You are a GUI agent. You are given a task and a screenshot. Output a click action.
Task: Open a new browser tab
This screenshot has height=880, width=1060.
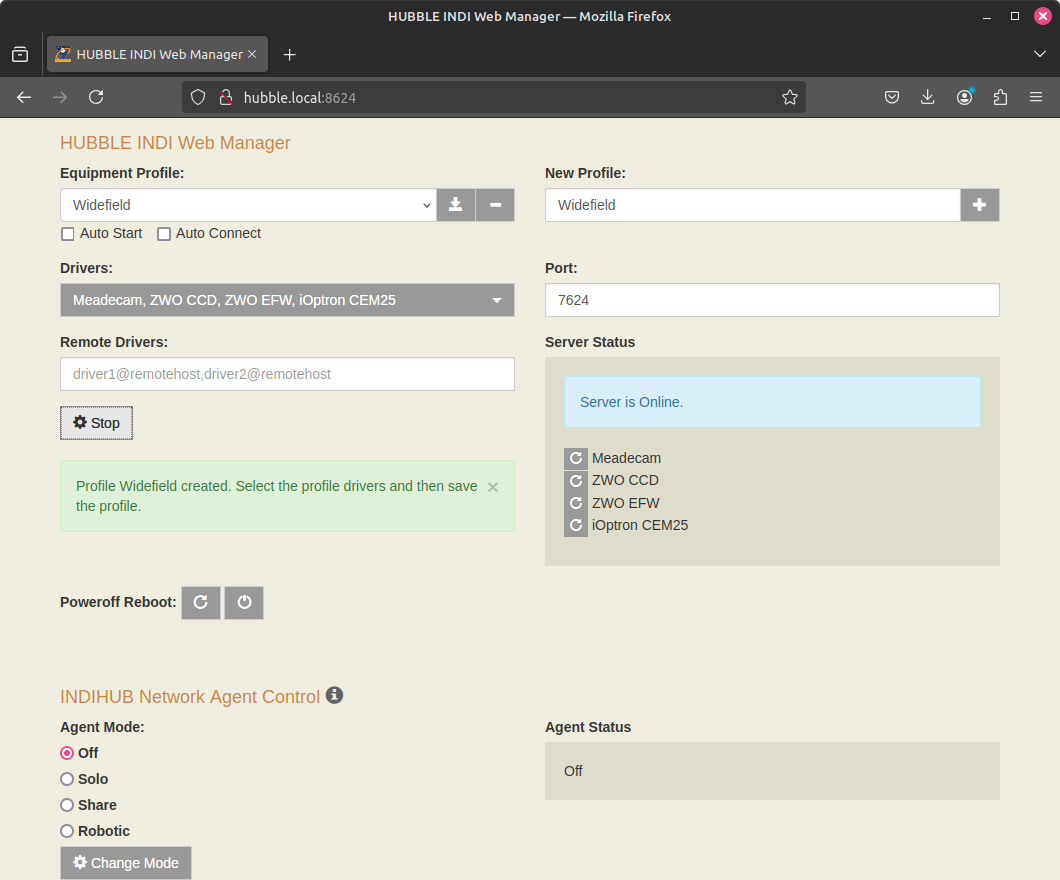tap(289, 55)
